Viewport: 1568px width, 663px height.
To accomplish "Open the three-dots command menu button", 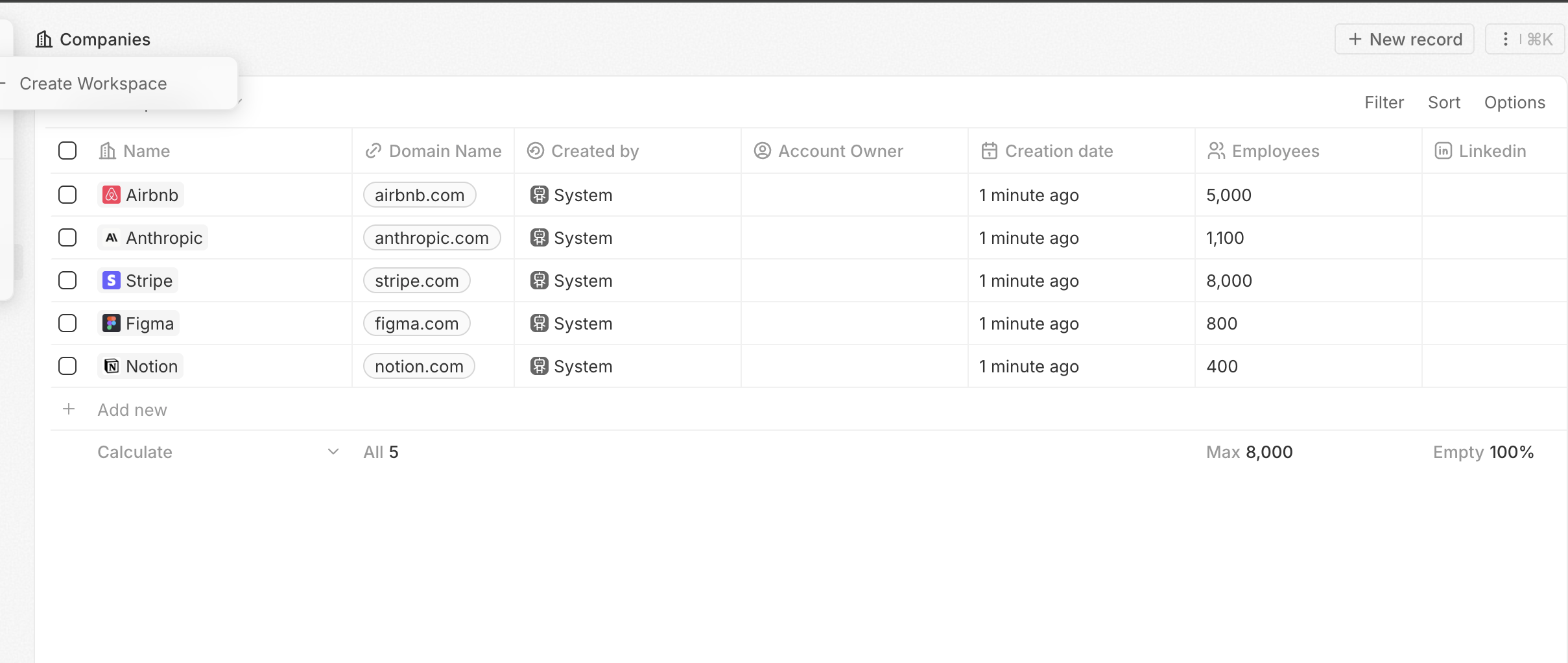I will pyautogui.click(x=1525, y=40).
